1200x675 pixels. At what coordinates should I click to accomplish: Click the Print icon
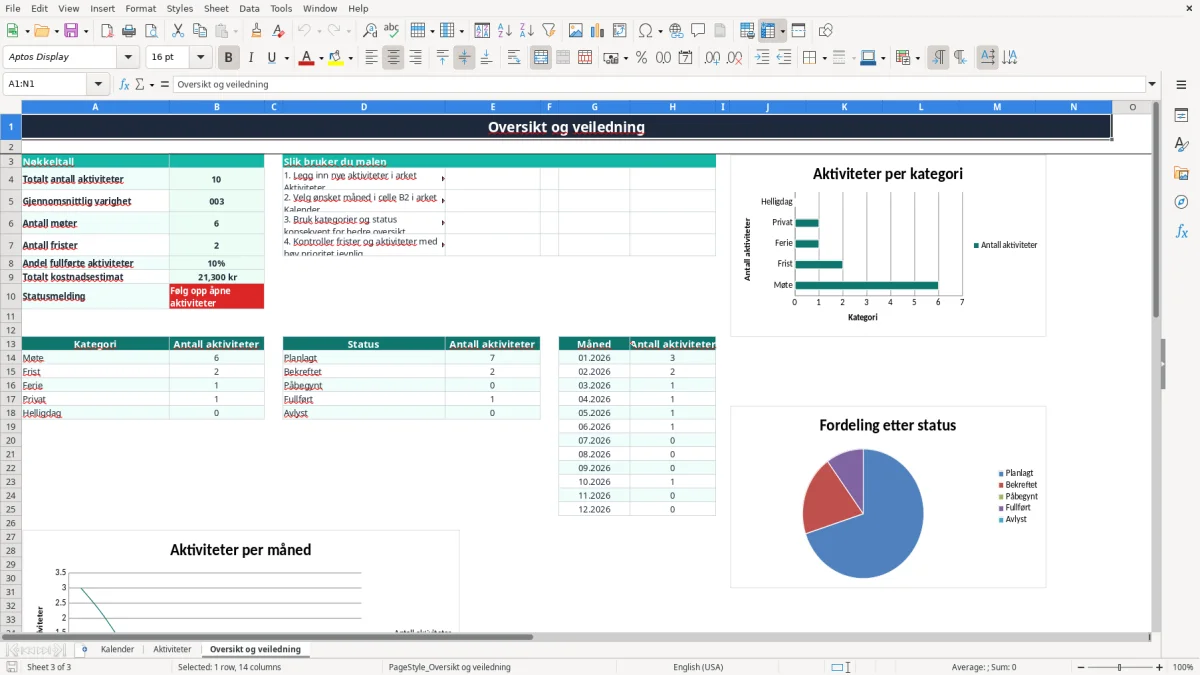pyautogui.click(x=129, y=31)
